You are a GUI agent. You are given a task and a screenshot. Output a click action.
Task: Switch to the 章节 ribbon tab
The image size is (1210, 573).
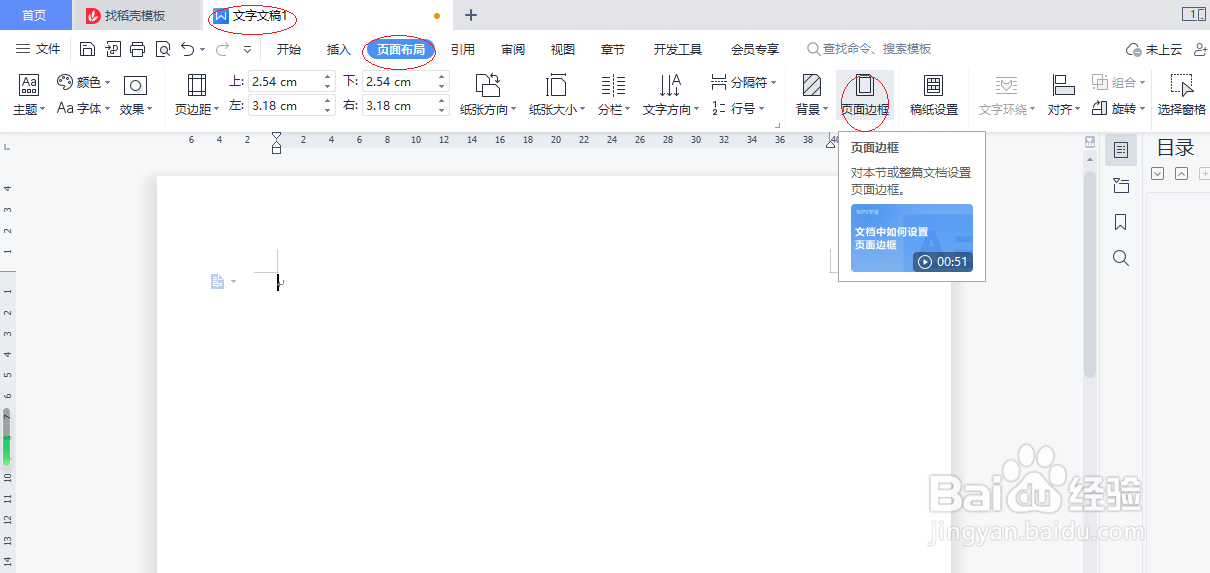point(613,49)
